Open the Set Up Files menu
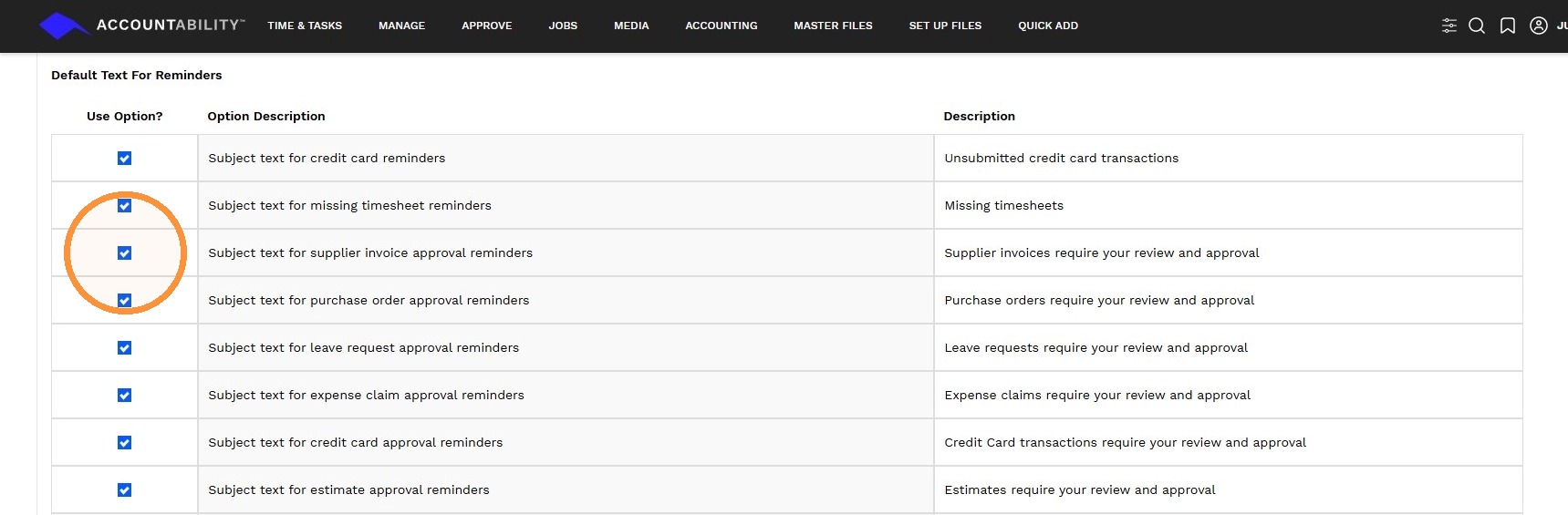Viewport: 1568px width, 515px height. tap(945, 26)
